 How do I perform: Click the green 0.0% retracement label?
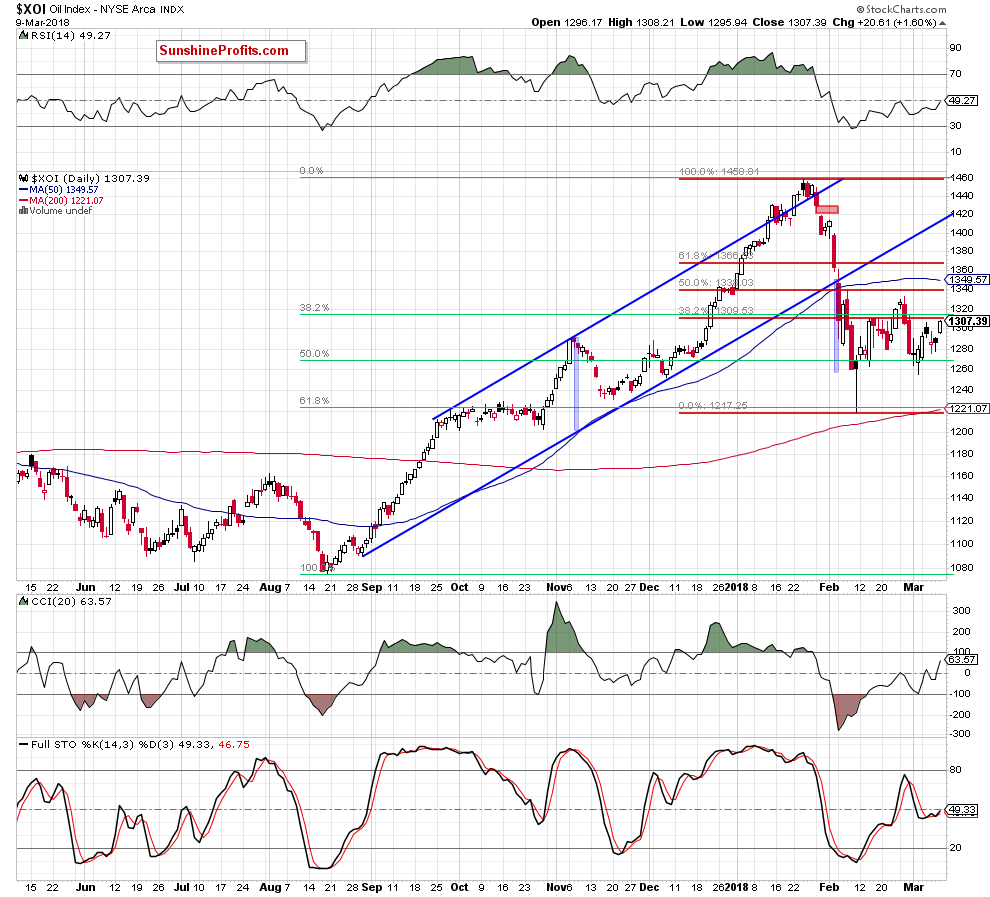[311, 170]
